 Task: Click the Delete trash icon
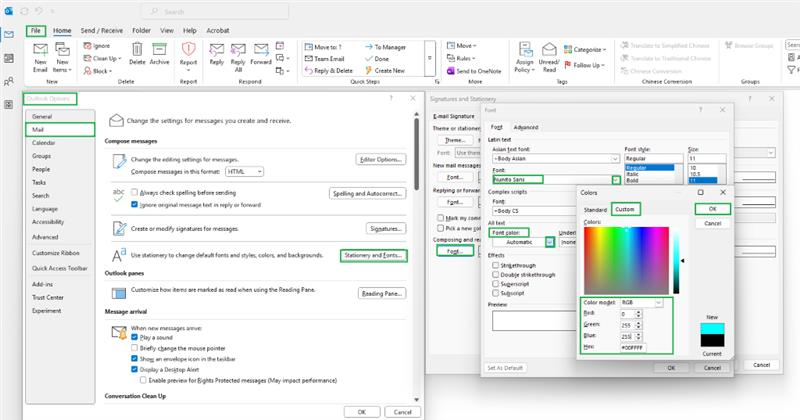(x=137, y=50)
